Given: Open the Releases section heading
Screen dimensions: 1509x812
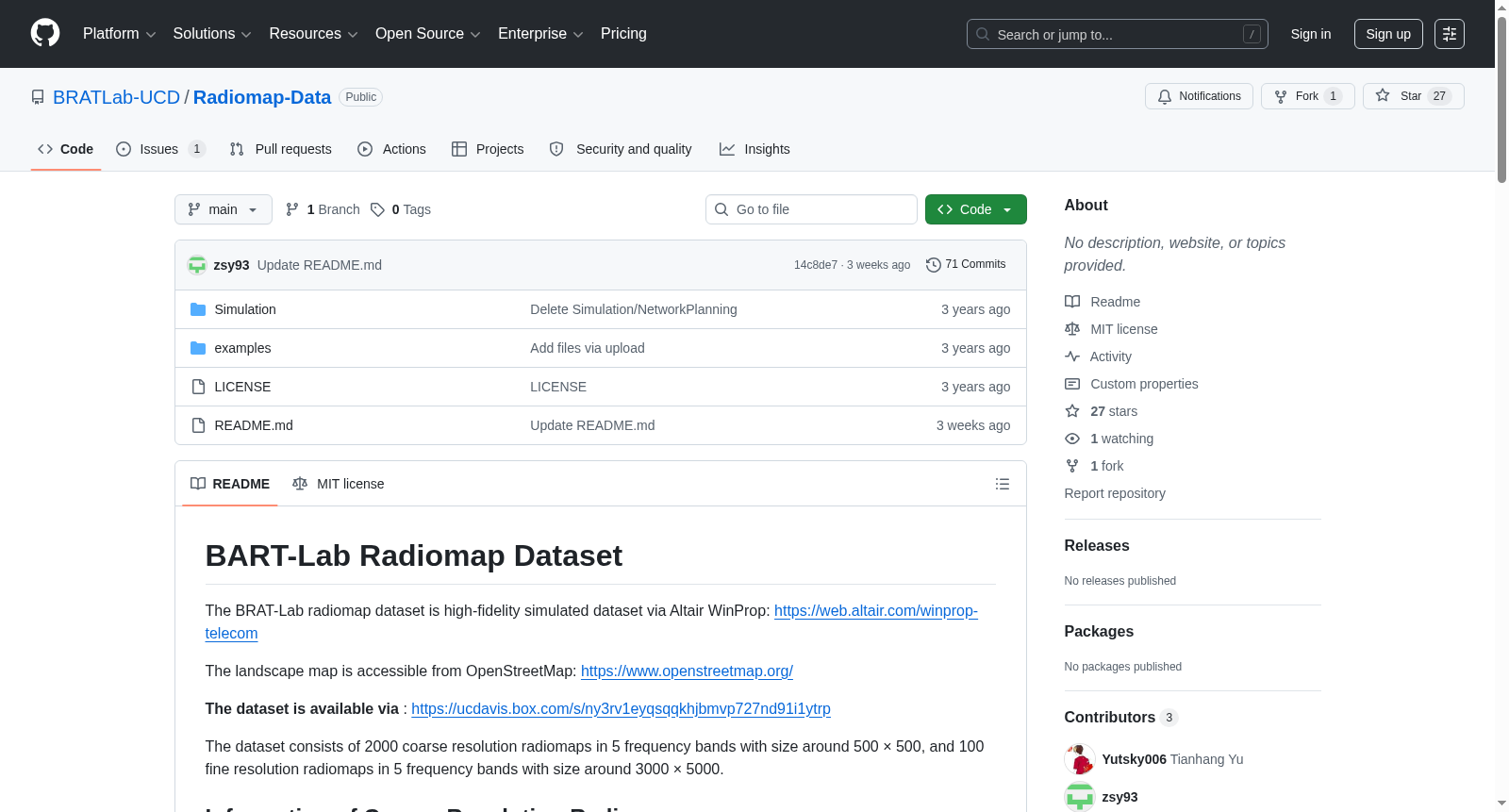Looking at the screenshot, I should click(1097, 546).
